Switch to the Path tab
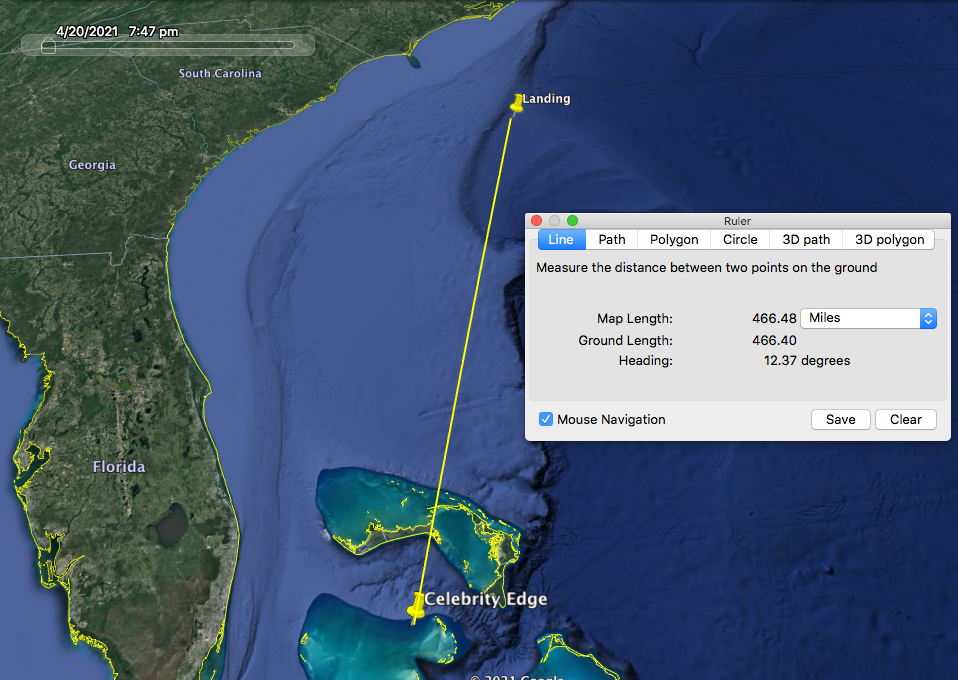Image resolution: width=958 pixels, height=680 pixels. pyautogui.click(x=612, y=240)
